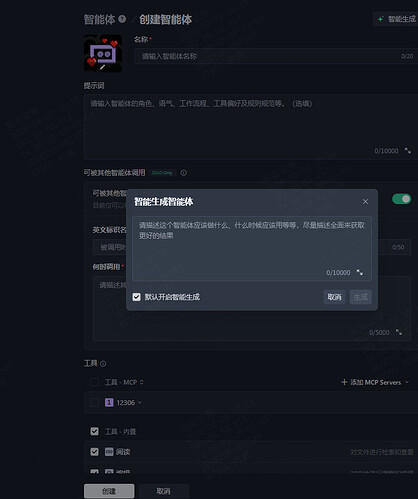This screenshot has height=499, width=418.
Task: Check the 工具 - MCP checkbox
Action: click(x=95, y=382)
